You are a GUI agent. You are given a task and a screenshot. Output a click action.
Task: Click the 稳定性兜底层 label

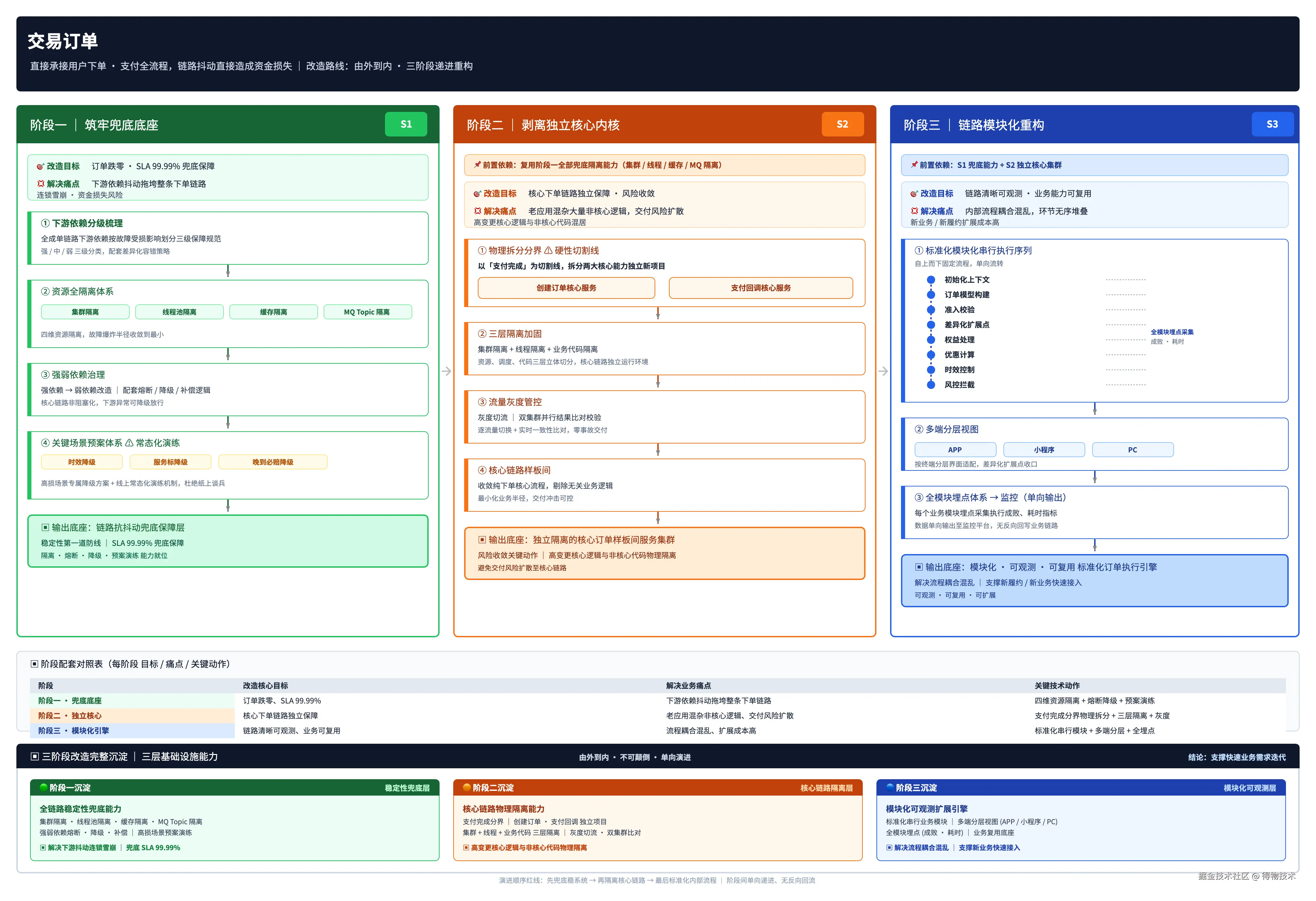[407, 788]
